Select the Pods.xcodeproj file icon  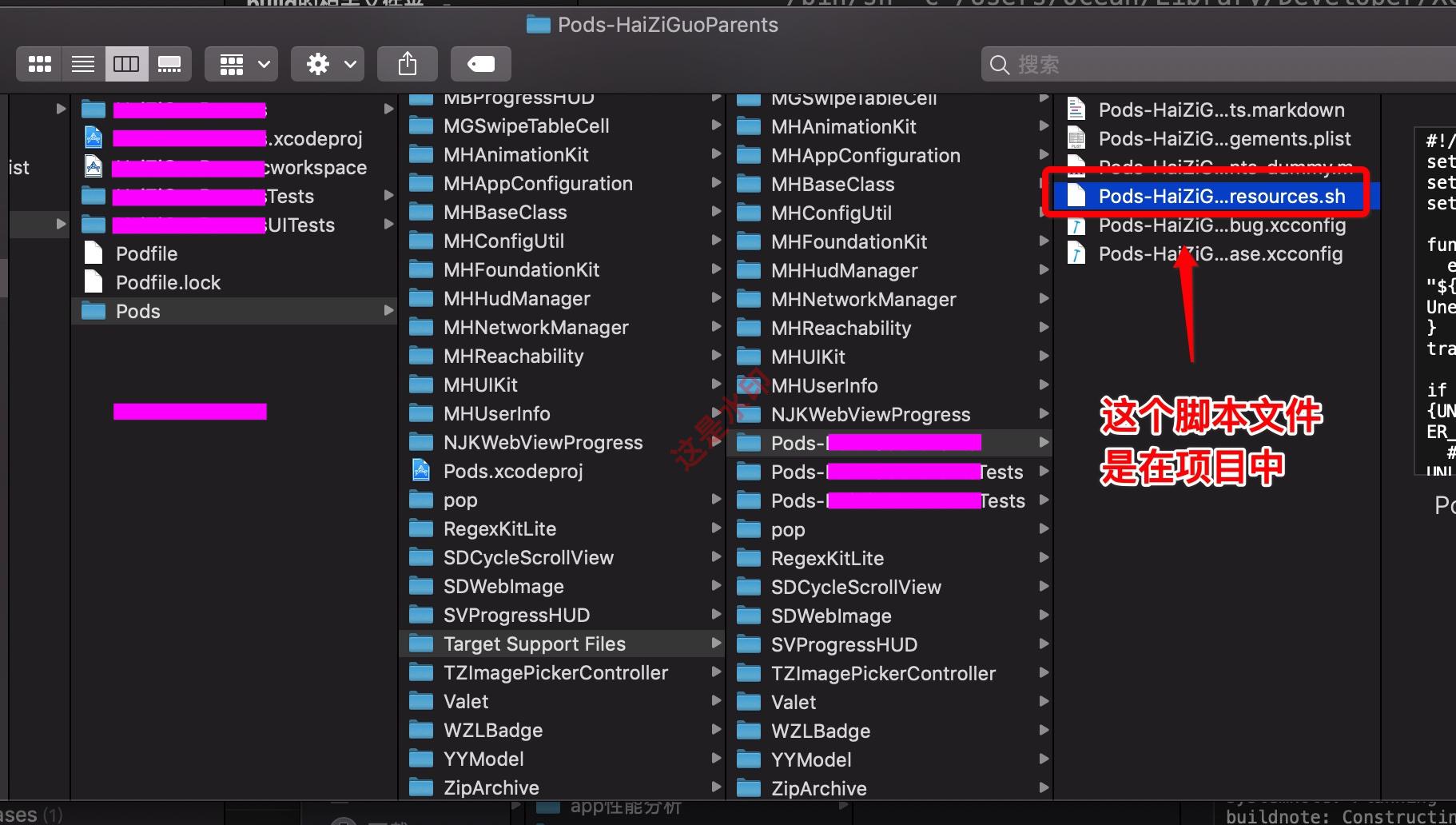(x=421, y=471)
